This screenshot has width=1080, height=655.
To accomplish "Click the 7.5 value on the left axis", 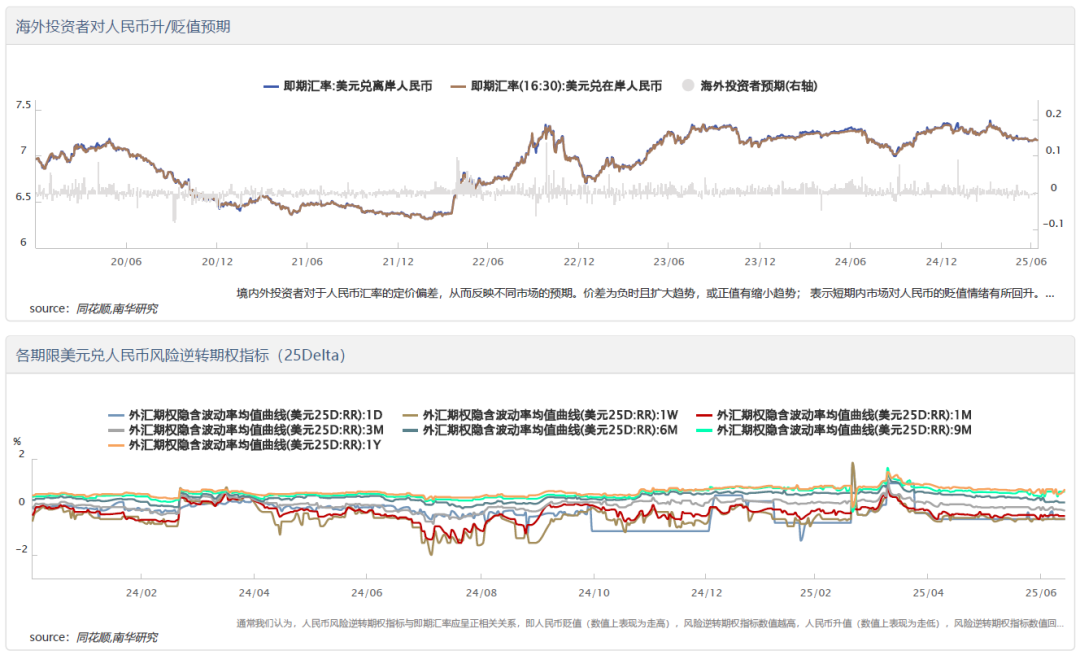I will coord(23,105).
